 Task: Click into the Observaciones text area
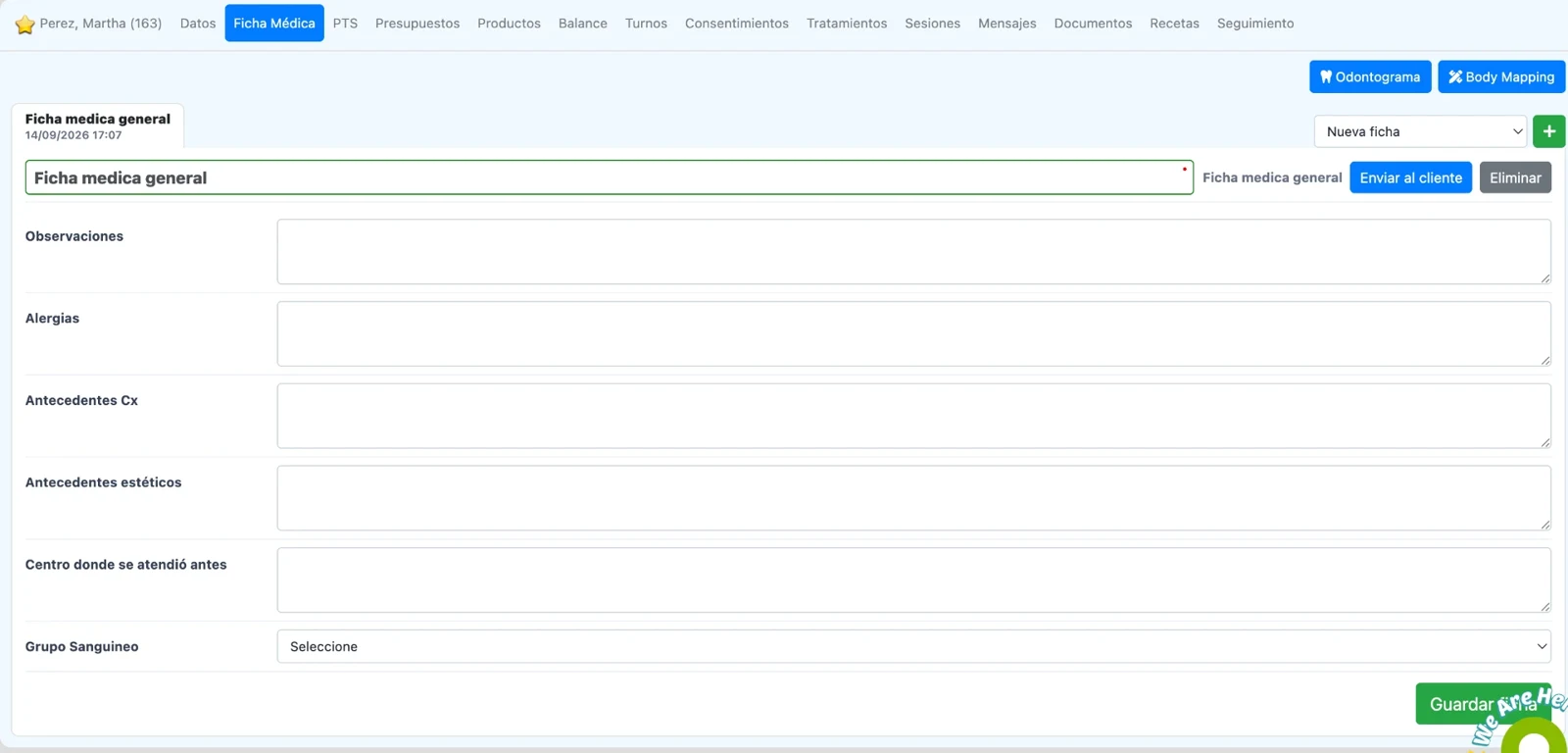[913, 252]
